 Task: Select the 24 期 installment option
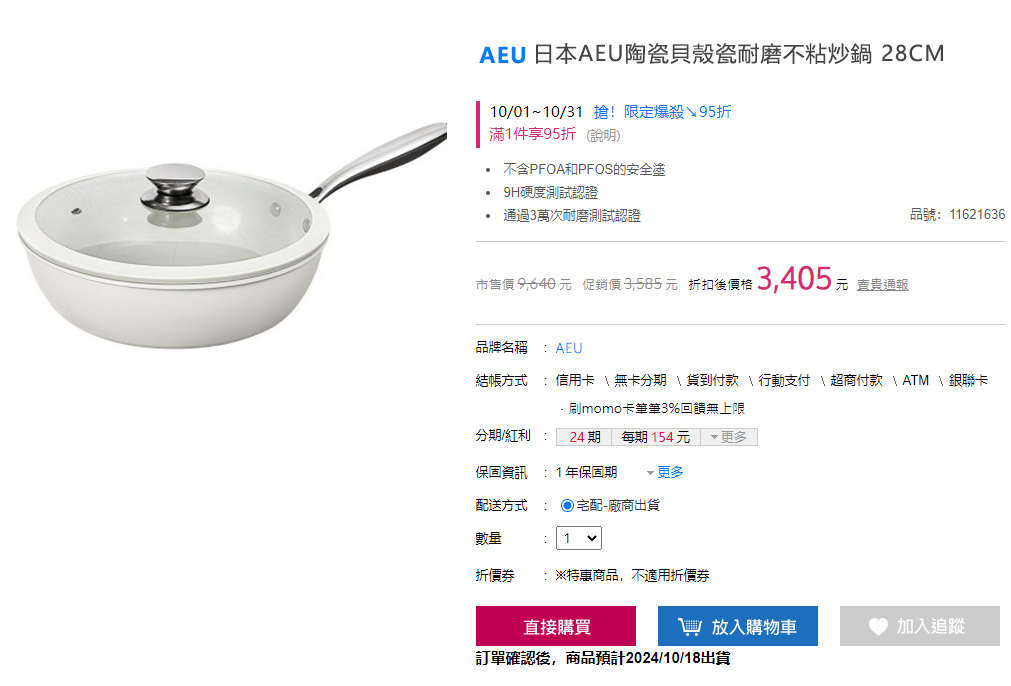pyautogui.click(x=584, y=437)
